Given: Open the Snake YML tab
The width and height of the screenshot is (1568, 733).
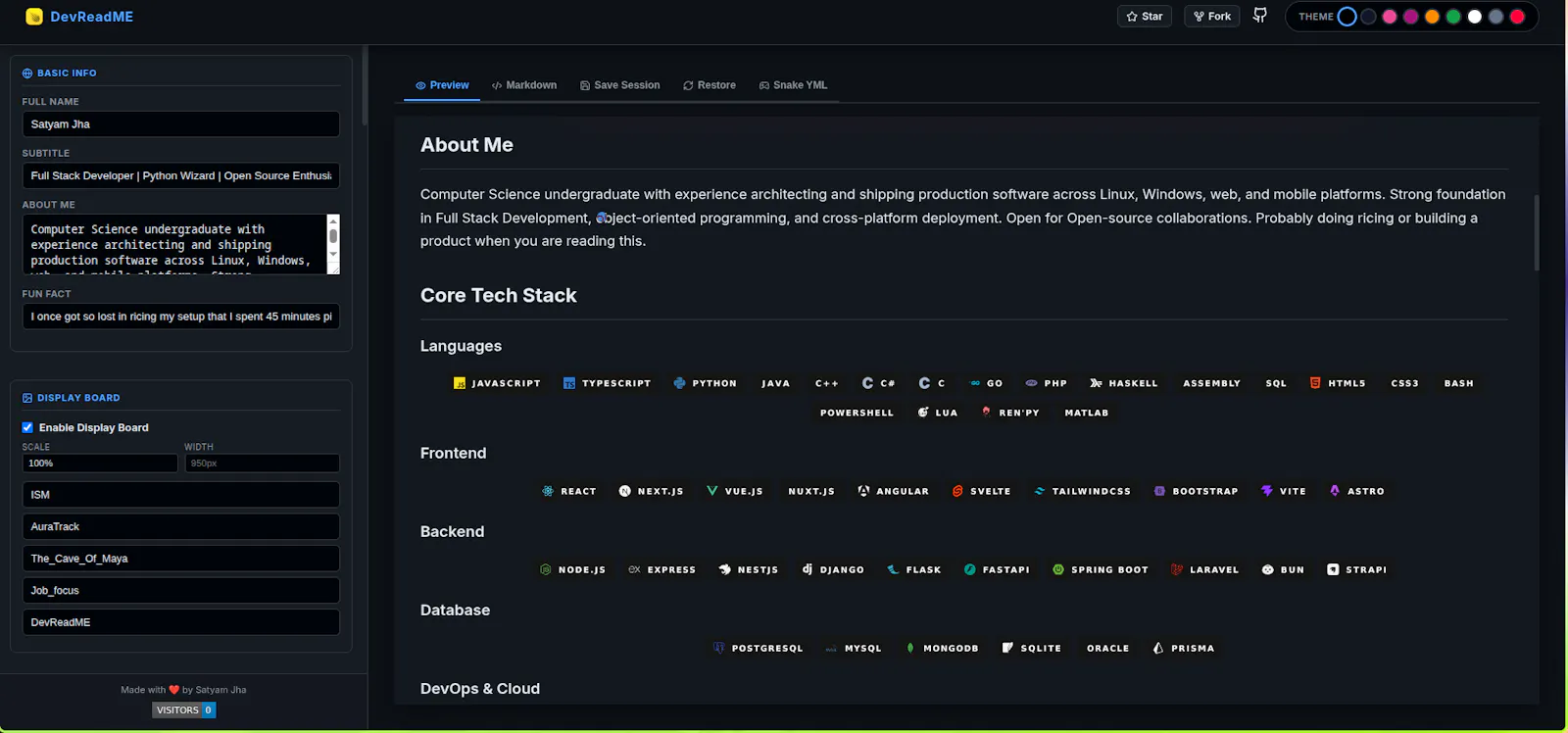Looking at the screenshot, I should click(794, 85).
